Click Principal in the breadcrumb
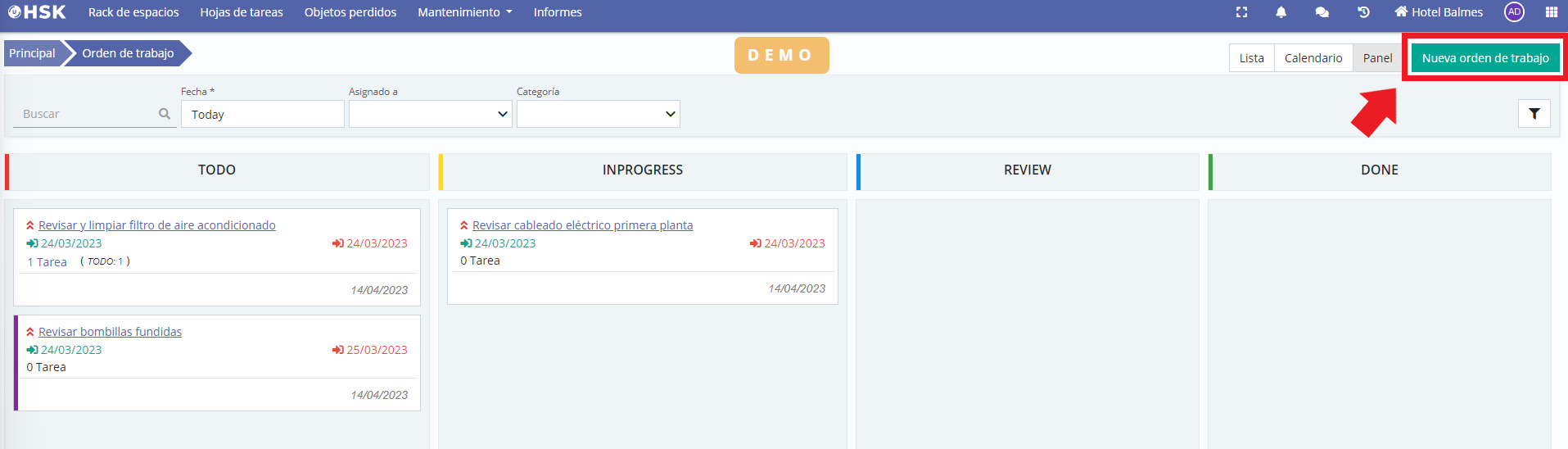Image resolution: width=1568 pixels, height=449 pixels. click(32, 53)
